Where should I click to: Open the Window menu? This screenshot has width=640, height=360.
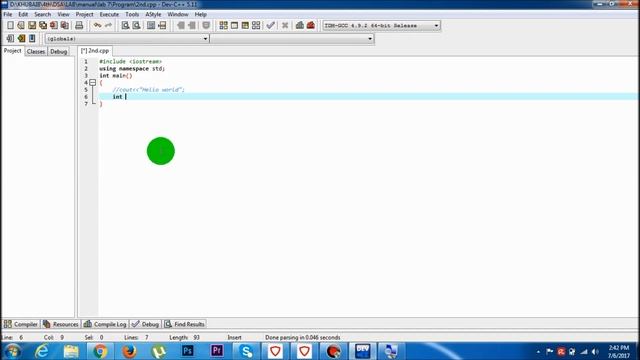[178, 14]
